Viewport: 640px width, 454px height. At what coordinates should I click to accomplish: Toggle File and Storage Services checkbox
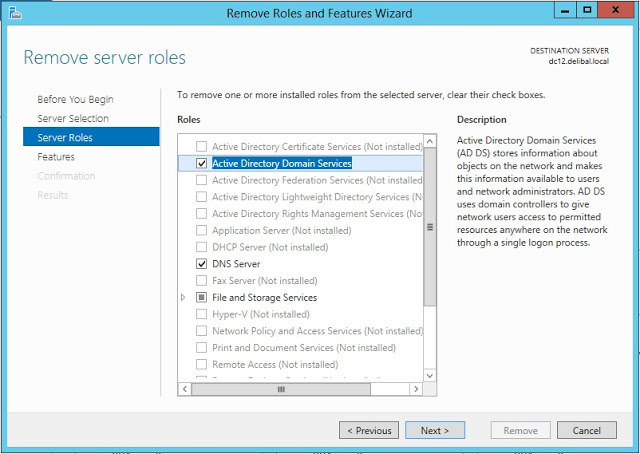pos(202,298)
